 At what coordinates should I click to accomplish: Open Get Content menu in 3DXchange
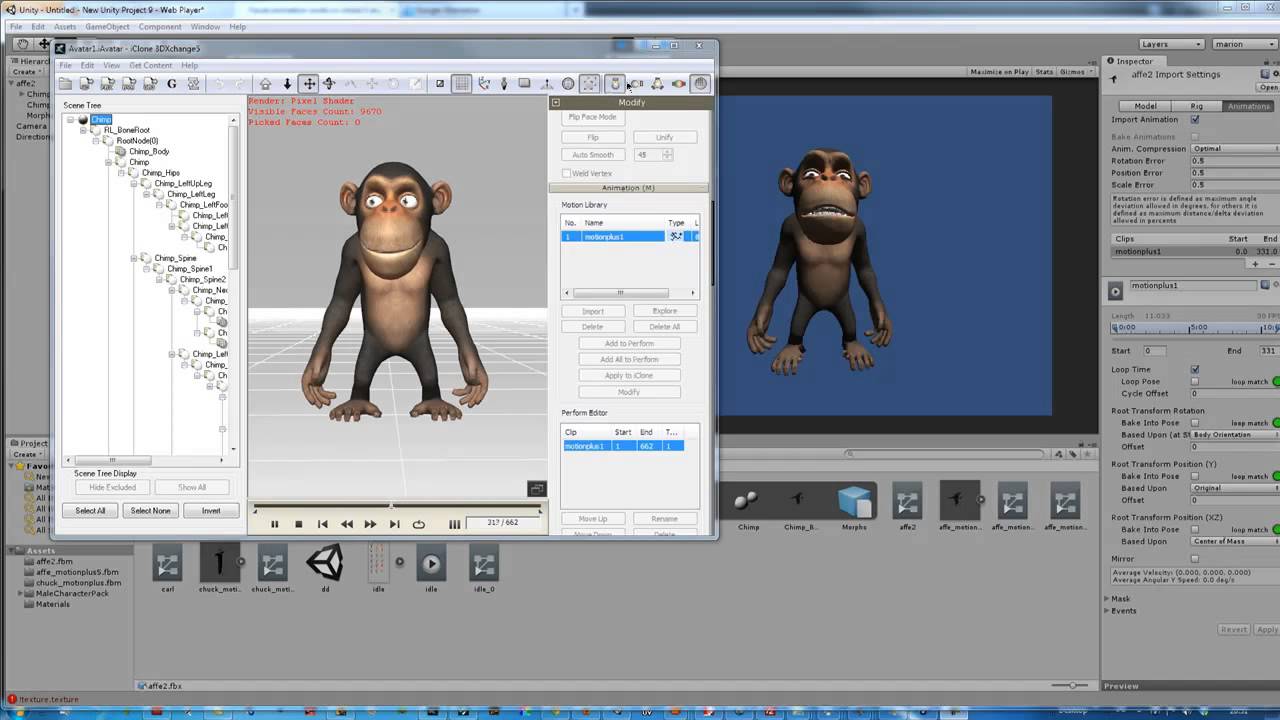pyautogui.click(x=151, y=66)
